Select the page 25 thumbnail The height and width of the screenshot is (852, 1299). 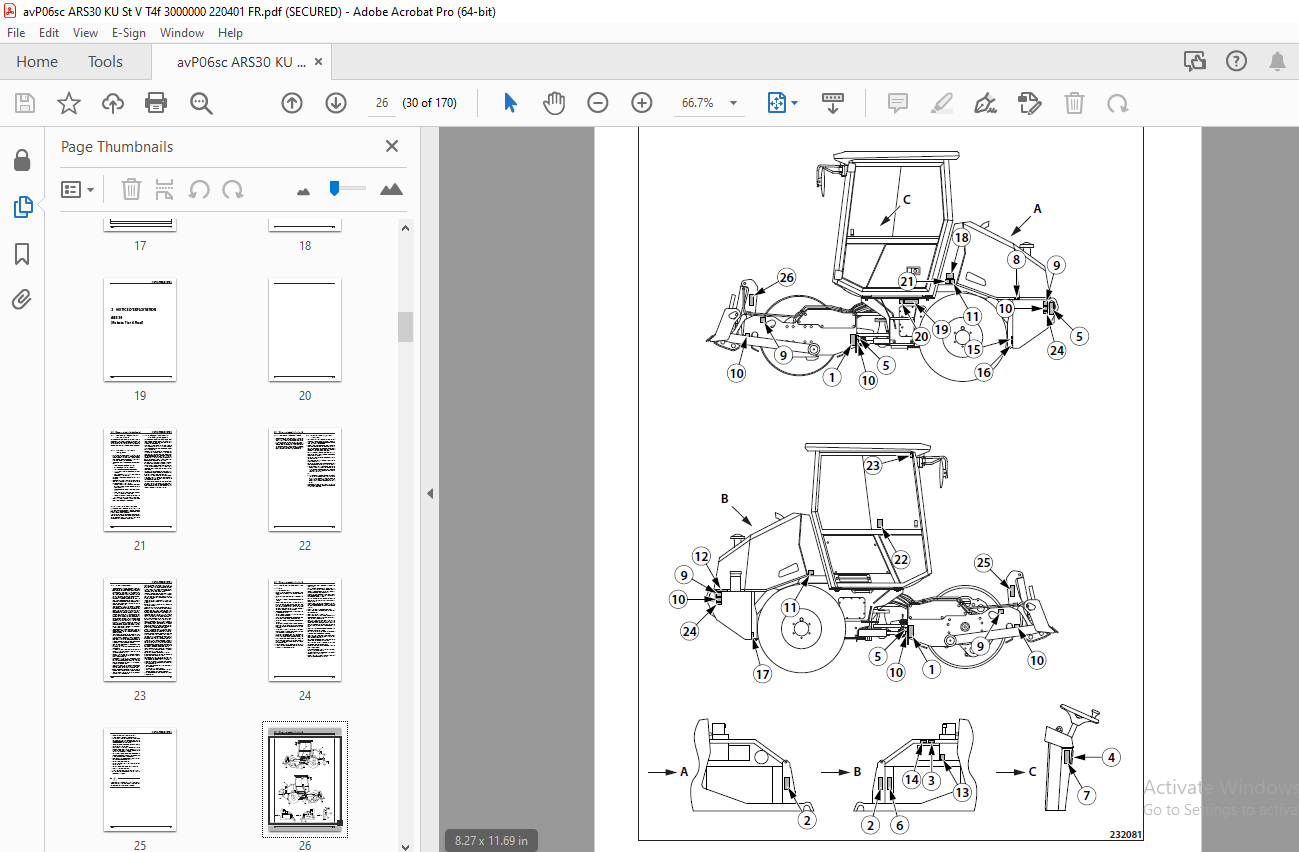(x=140, y=780)
